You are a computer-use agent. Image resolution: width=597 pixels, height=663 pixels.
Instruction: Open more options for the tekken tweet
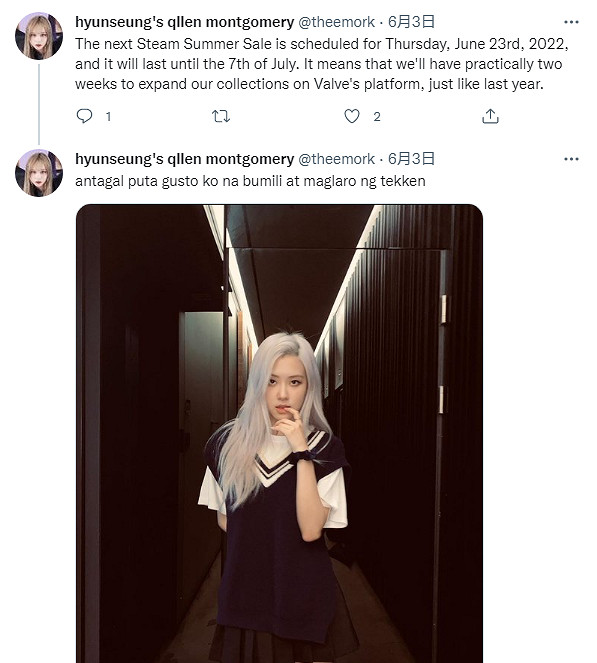(571, 159)
